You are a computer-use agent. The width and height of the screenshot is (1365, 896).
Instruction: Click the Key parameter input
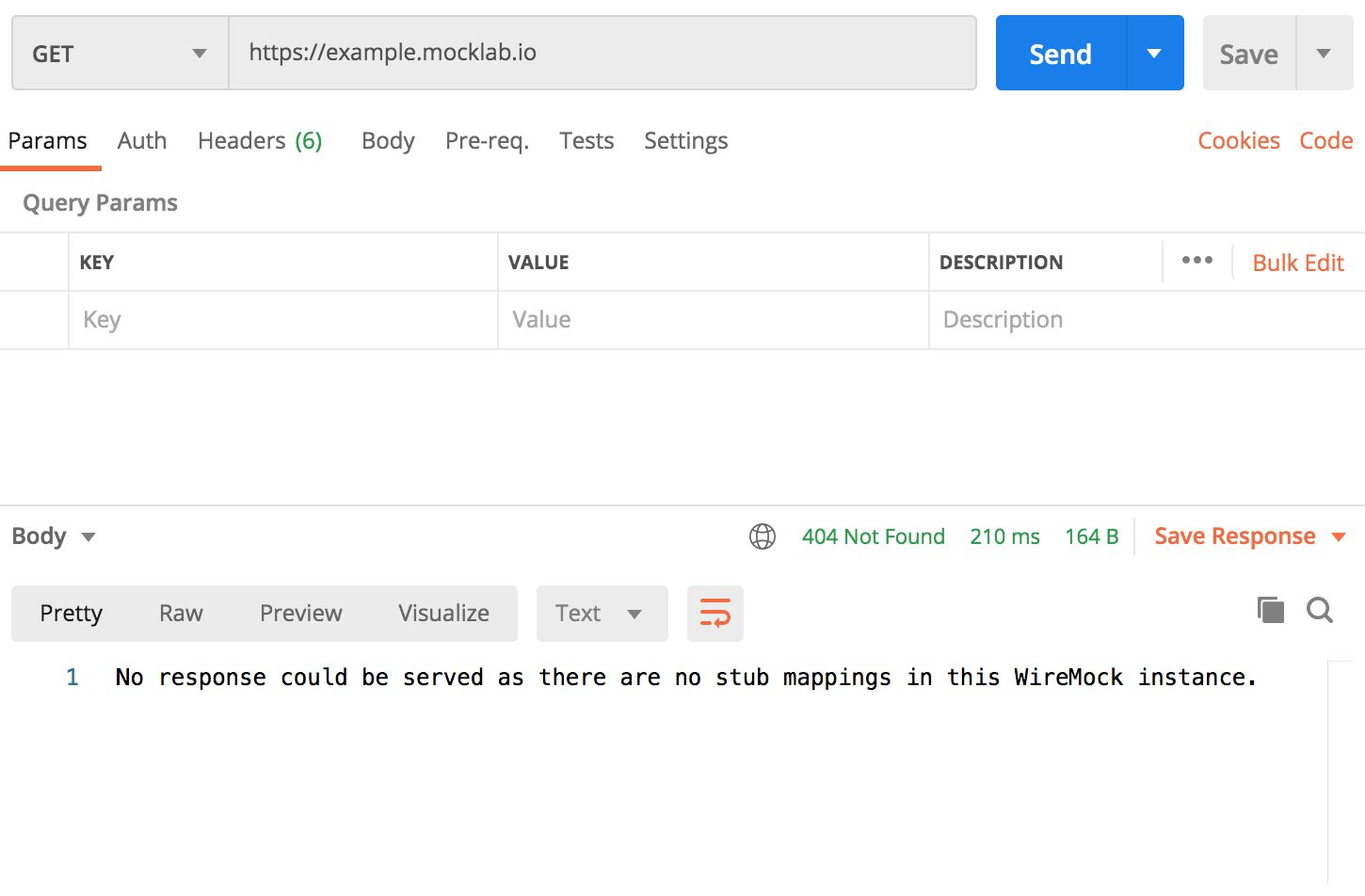(x=283, y=320)
